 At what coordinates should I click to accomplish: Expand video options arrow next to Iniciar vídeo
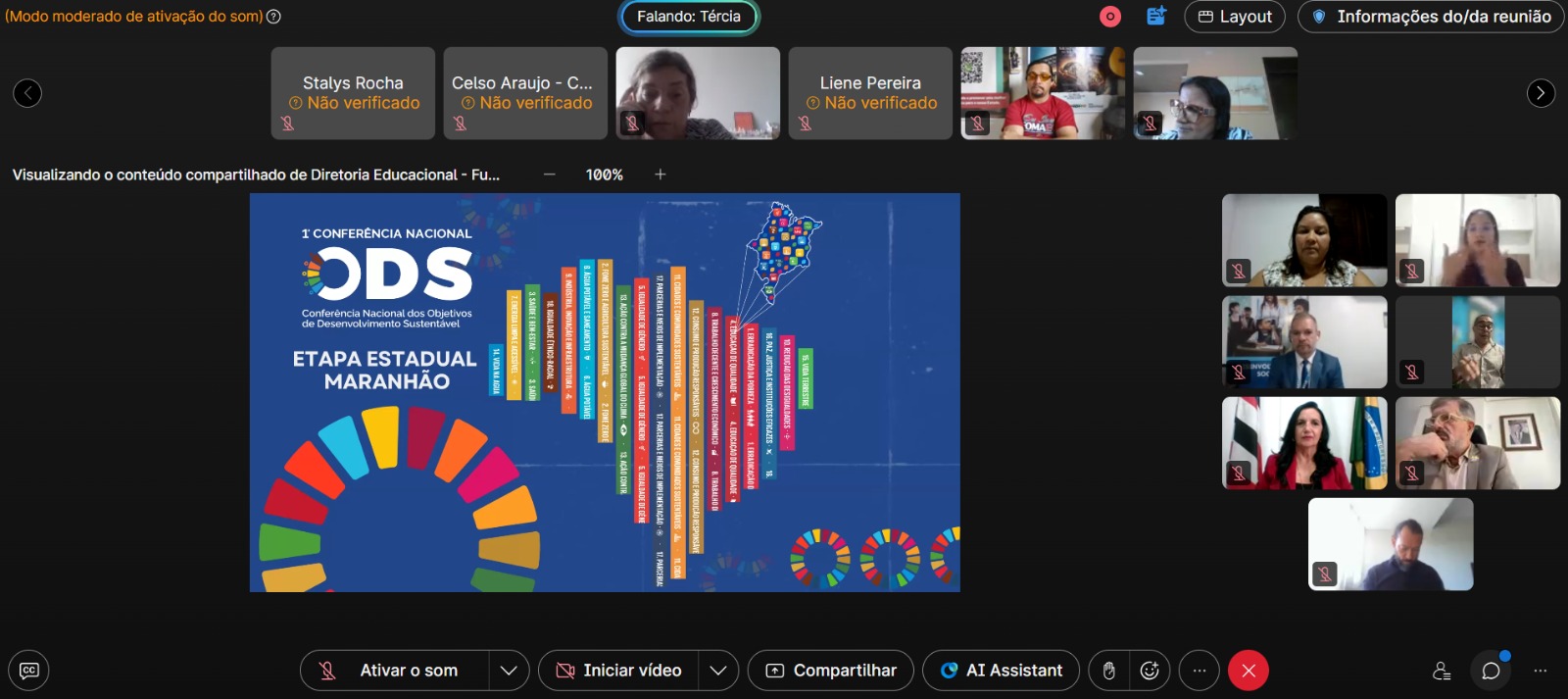point(717,671)
